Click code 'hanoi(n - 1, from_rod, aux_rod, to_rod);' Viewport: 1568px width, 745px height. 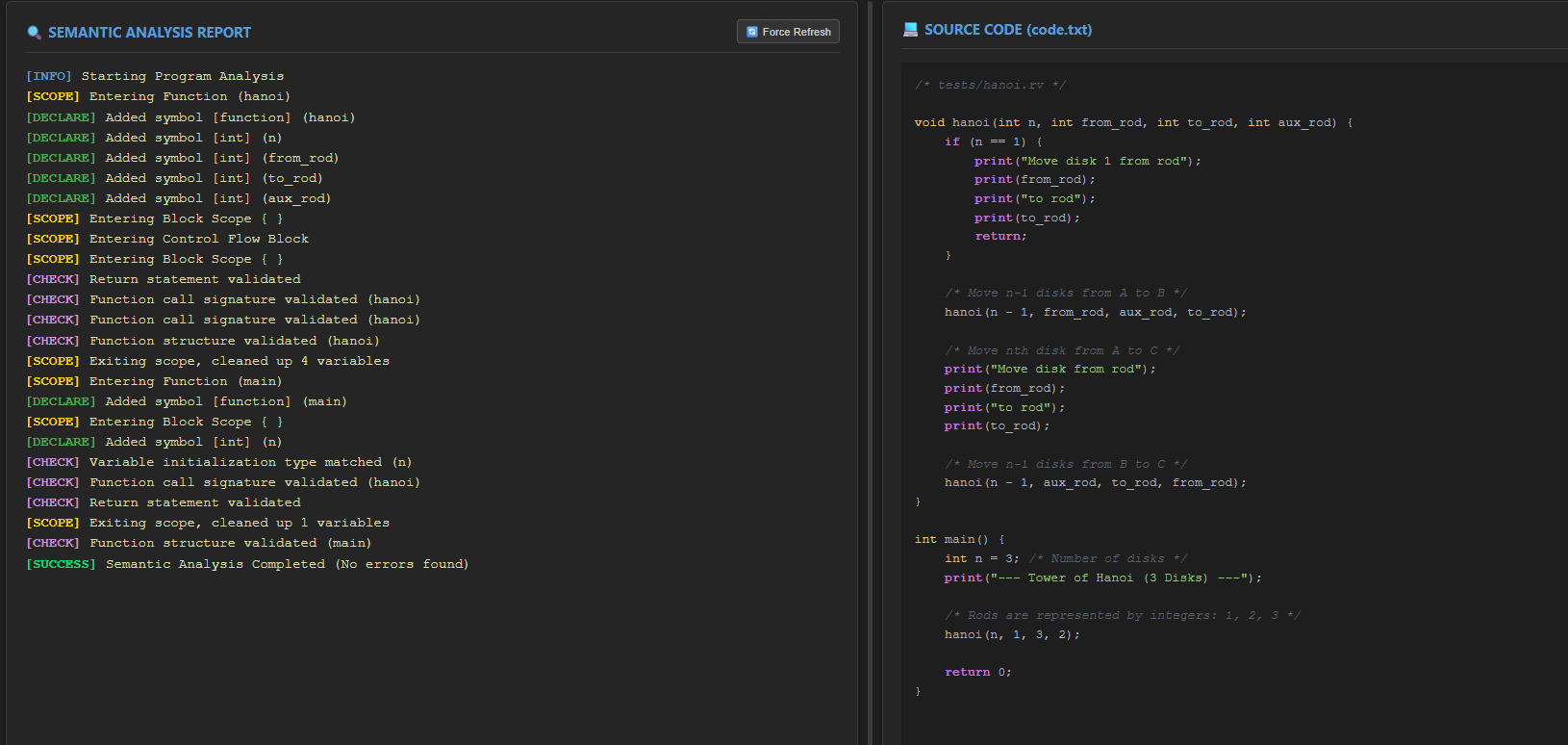pyautogui.click(x=1096, y=312)
